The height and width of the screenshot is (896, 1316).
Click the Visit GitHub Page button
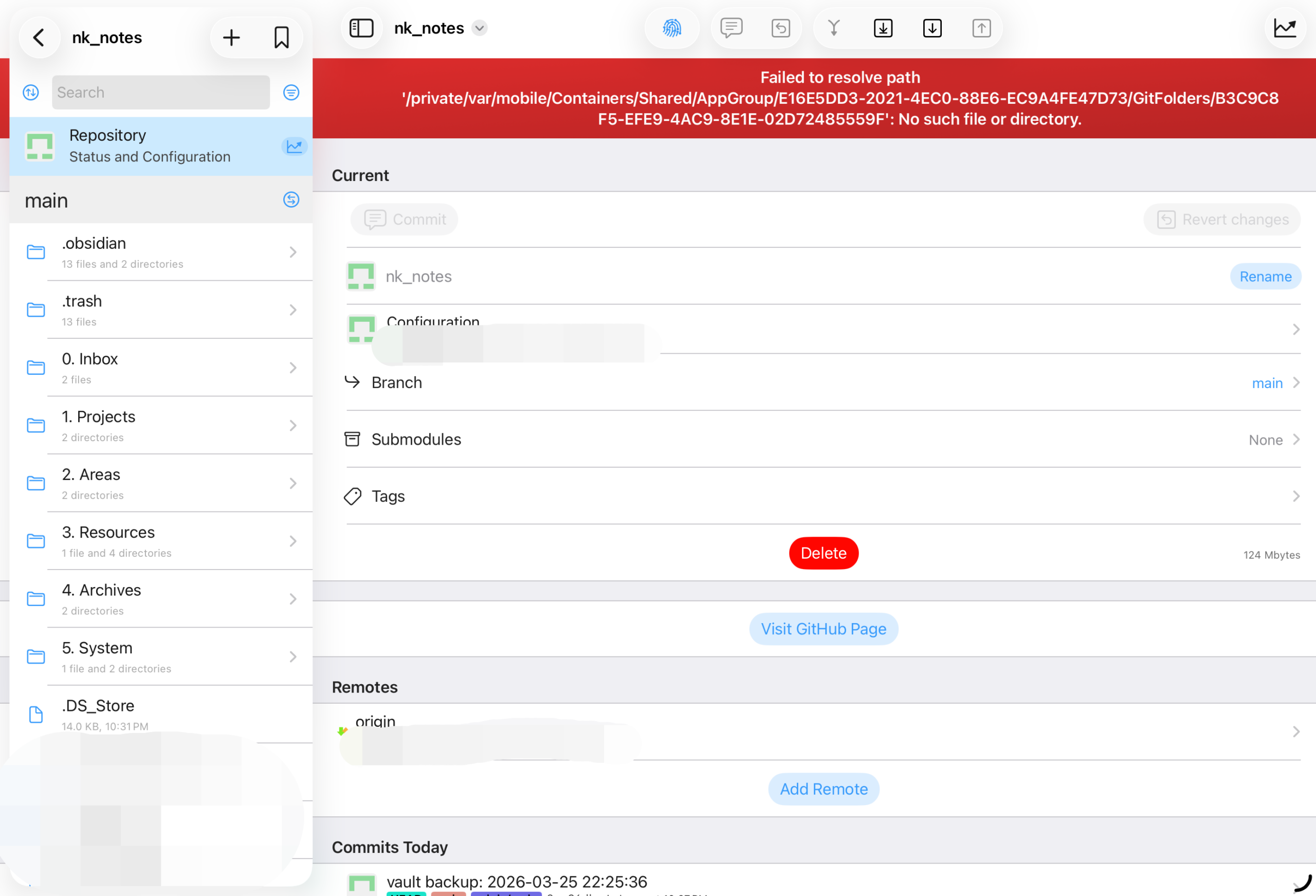click(x=824, y=629)
